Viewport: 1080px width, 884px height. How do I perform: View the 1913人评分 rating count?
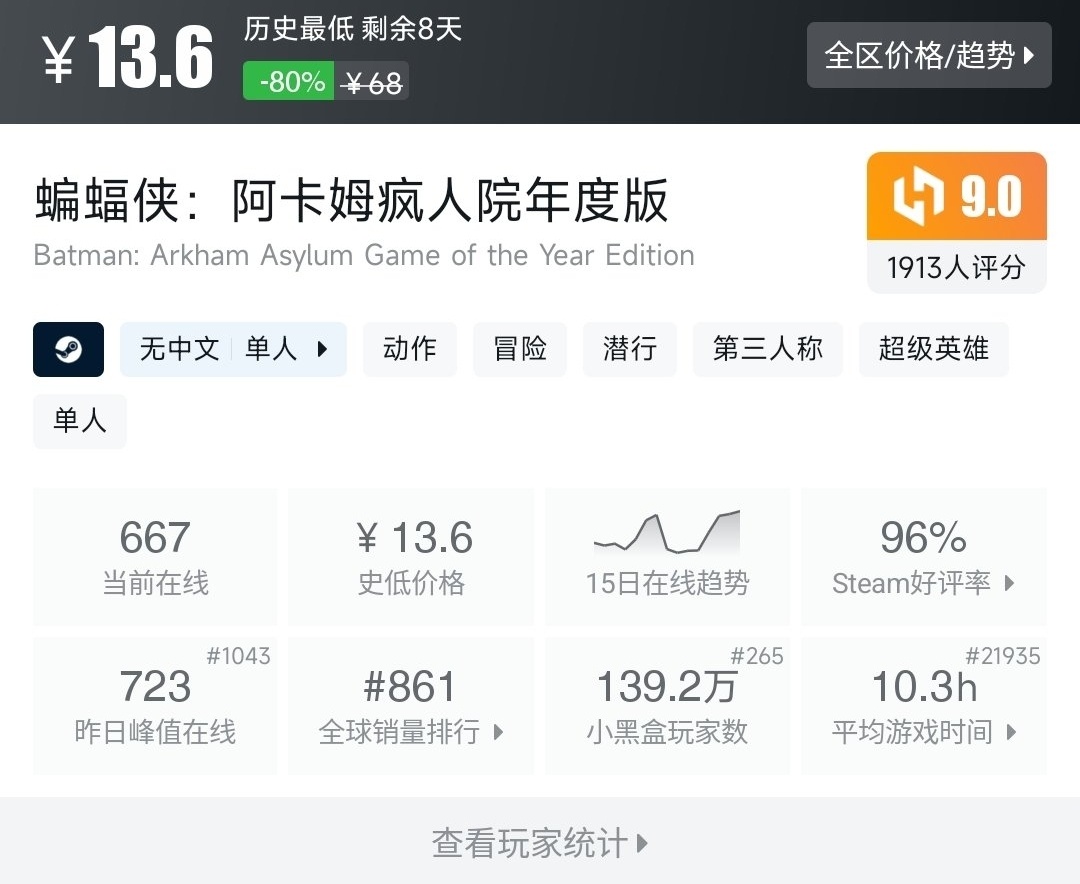coord(956,267)
